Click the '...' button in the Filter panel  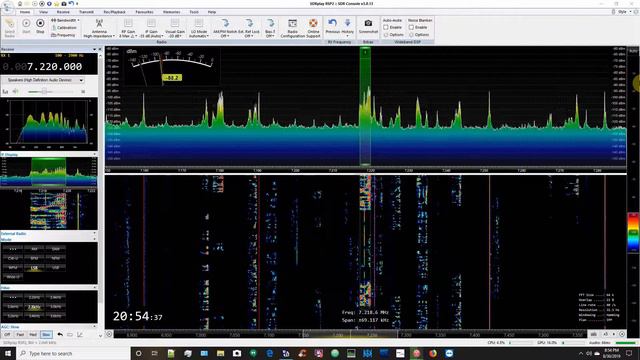pos(13,297)
